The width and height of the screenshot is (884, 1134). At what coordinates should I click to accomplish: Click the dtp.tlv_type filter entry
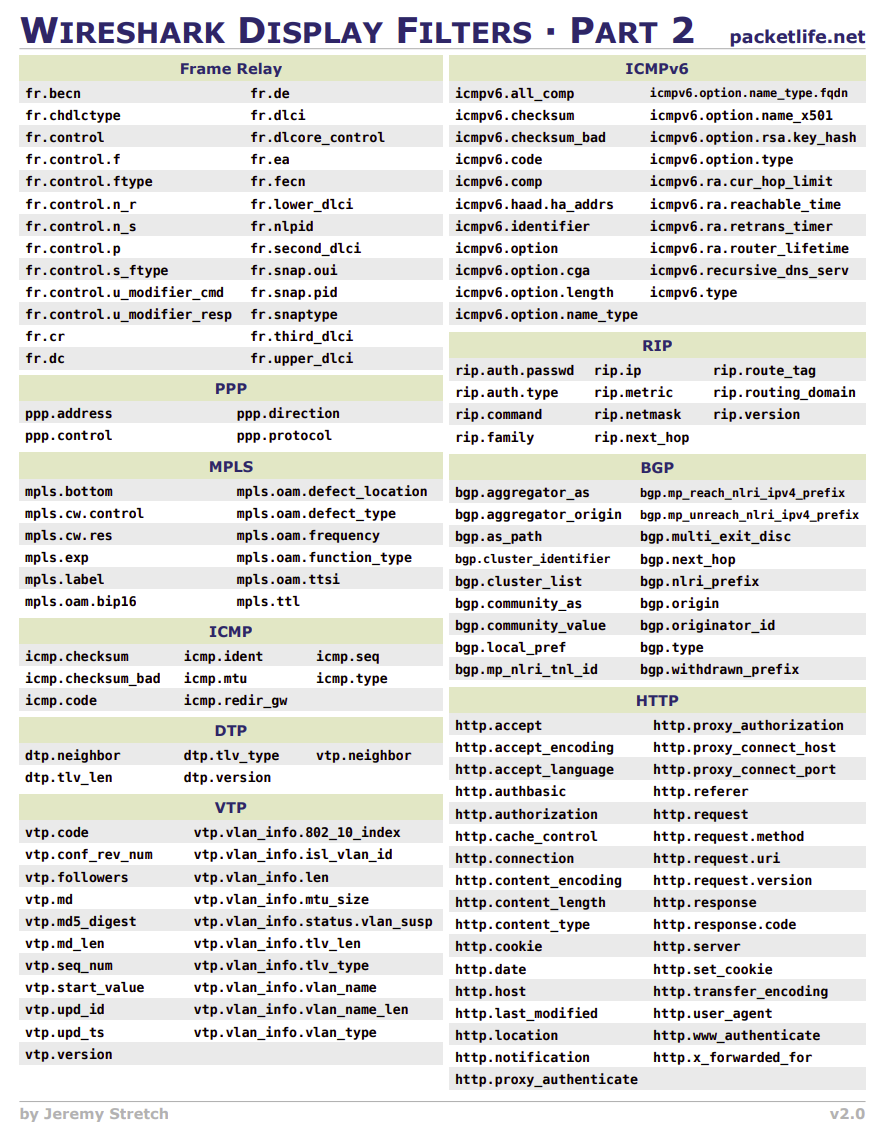pos(231,756)
